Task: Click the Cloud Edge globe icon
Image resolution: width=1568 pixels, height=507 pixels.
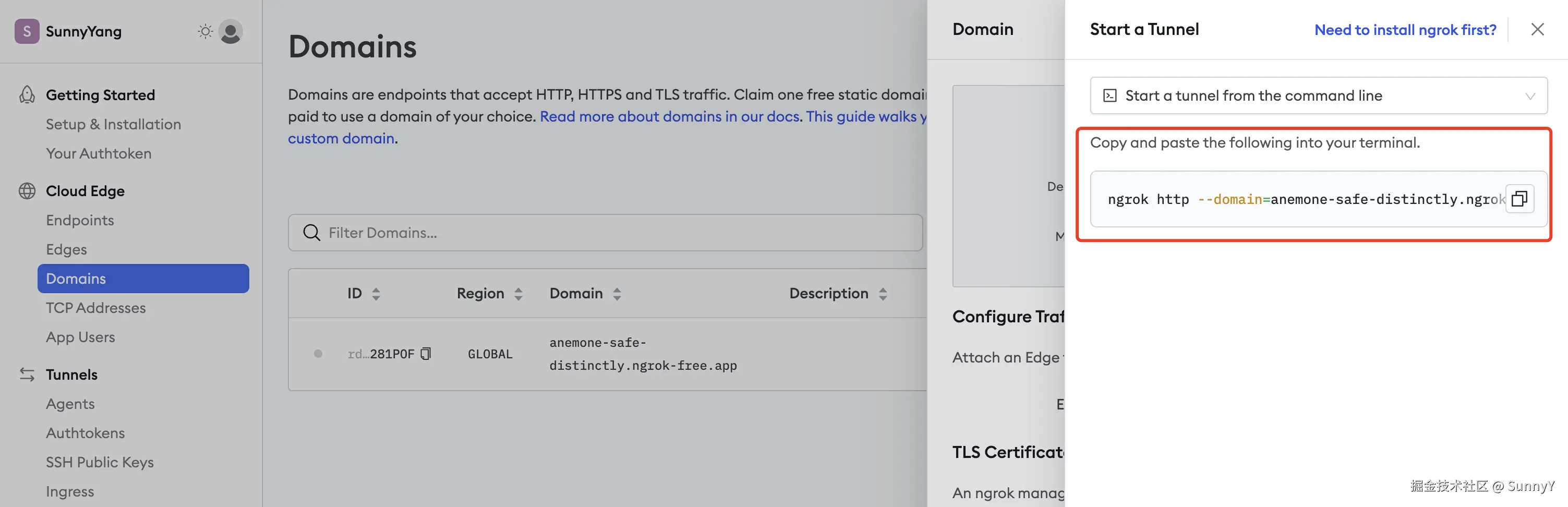Action: pos(27,191)
